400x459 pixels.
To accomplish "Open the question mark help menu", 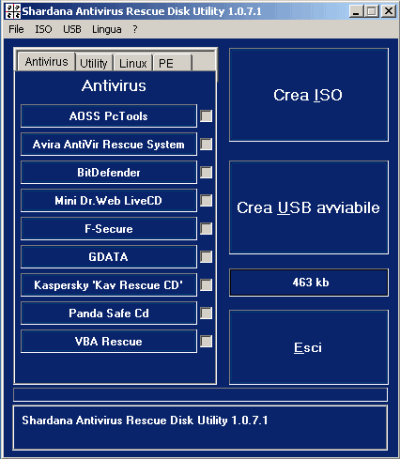I will (x=135, y=29).
